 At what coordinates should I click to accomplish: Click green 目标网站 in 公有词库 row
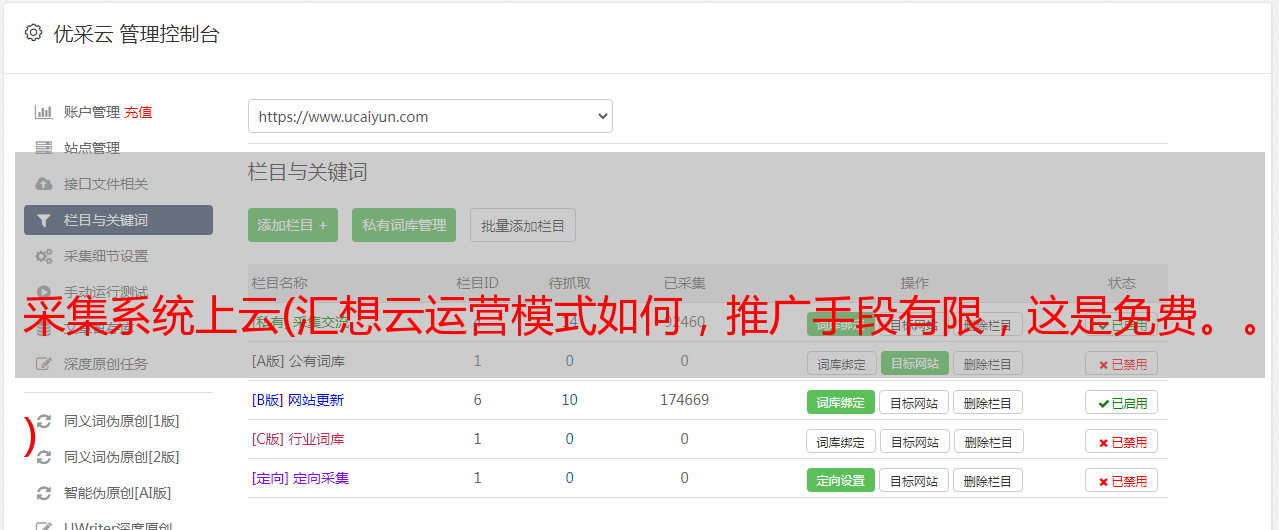pos(914,363)
